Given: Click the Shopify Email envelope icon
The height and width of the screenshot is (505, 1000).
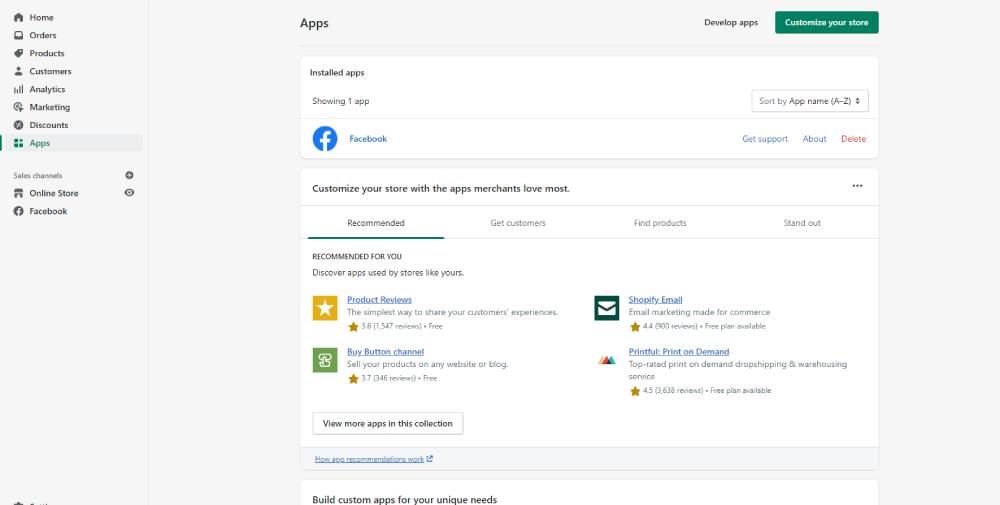Looking at the screenshot, I should [606, 308].
